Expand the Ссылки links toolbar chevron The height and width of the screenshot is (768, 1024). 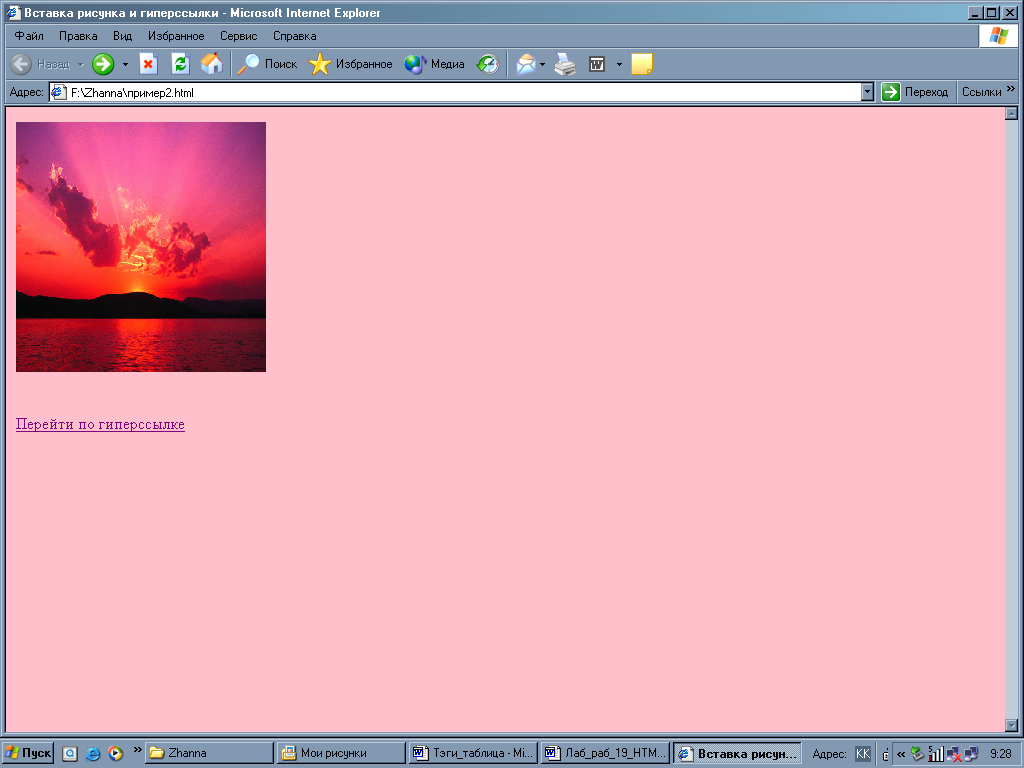point(1011,88)
